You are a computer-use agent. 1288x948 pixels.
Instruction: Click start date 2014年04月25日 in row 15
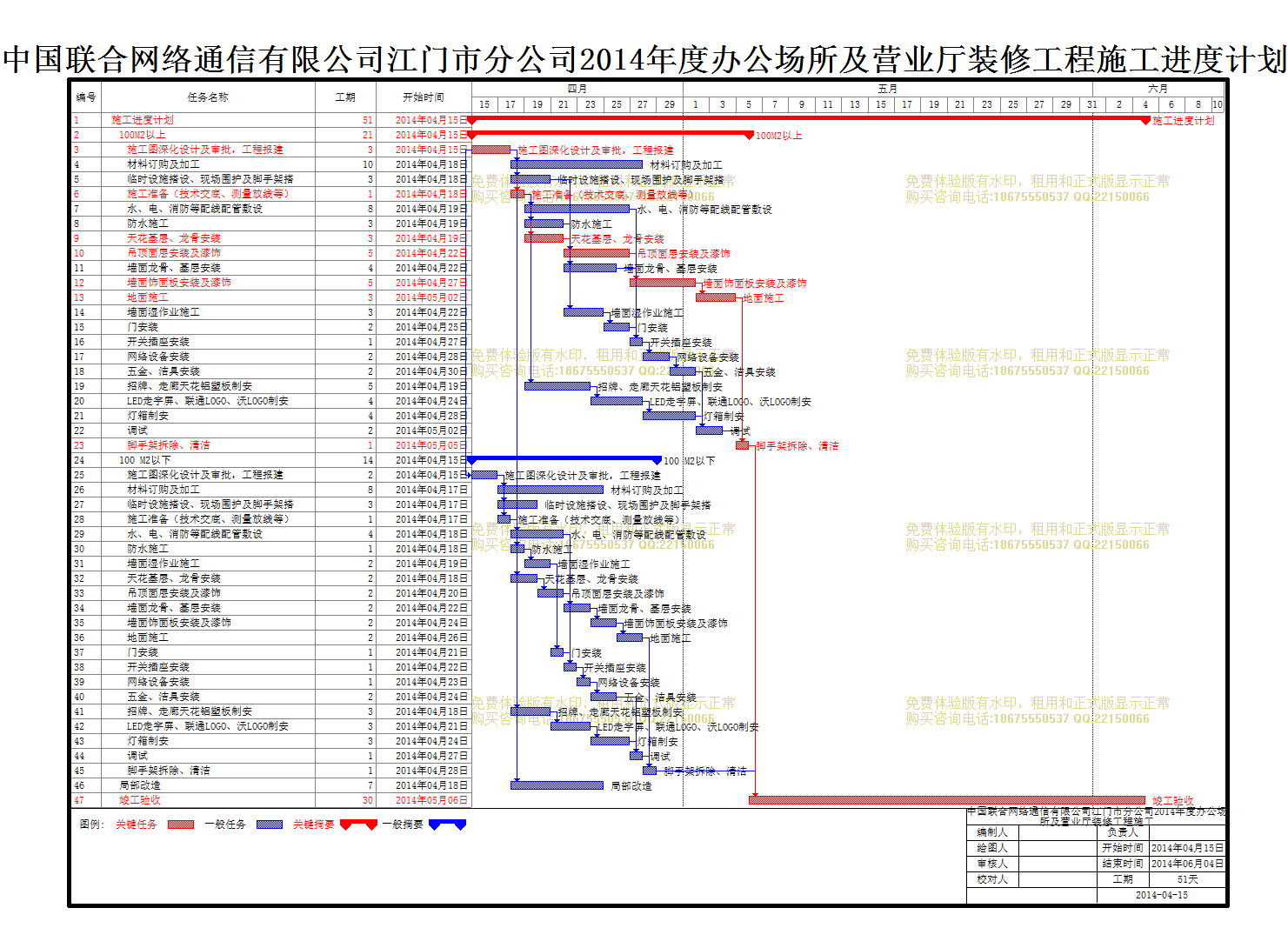pyautogui.click(x=431, y=327)
